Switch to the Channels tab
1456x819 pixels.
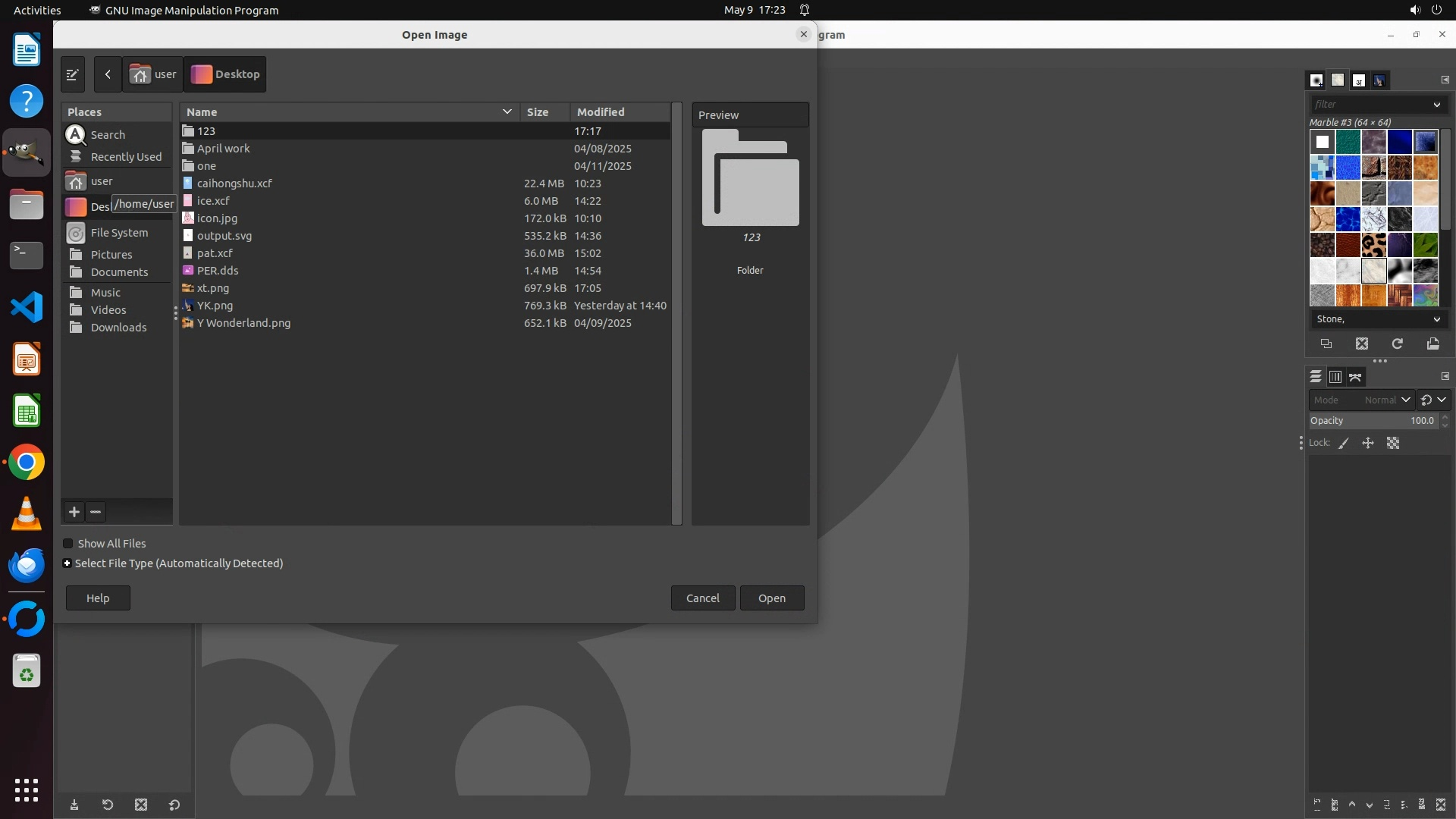click(x=1335, y=377)
